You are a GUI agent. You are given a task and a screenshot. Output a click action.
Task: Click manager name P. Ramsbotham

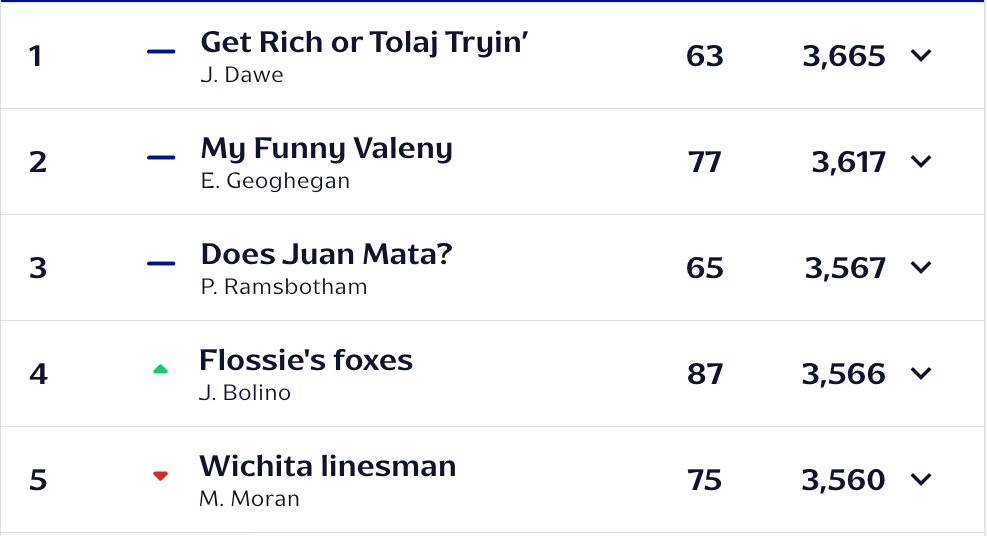(x=283, y=287)
